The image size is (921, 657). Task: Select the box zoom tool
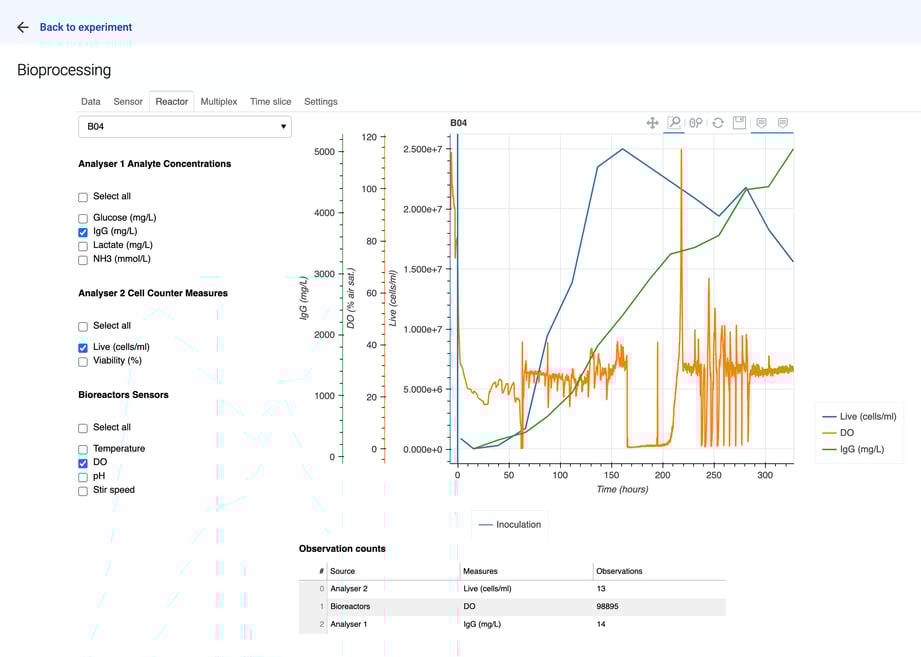(674, 123)
